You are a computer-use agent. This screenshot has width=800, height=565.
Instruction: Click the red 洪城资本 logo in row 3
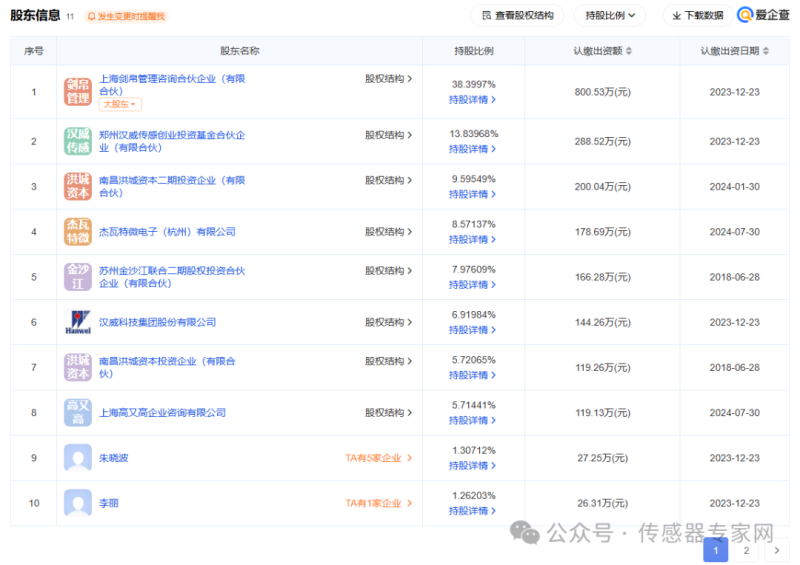click(x=78, y=186)
